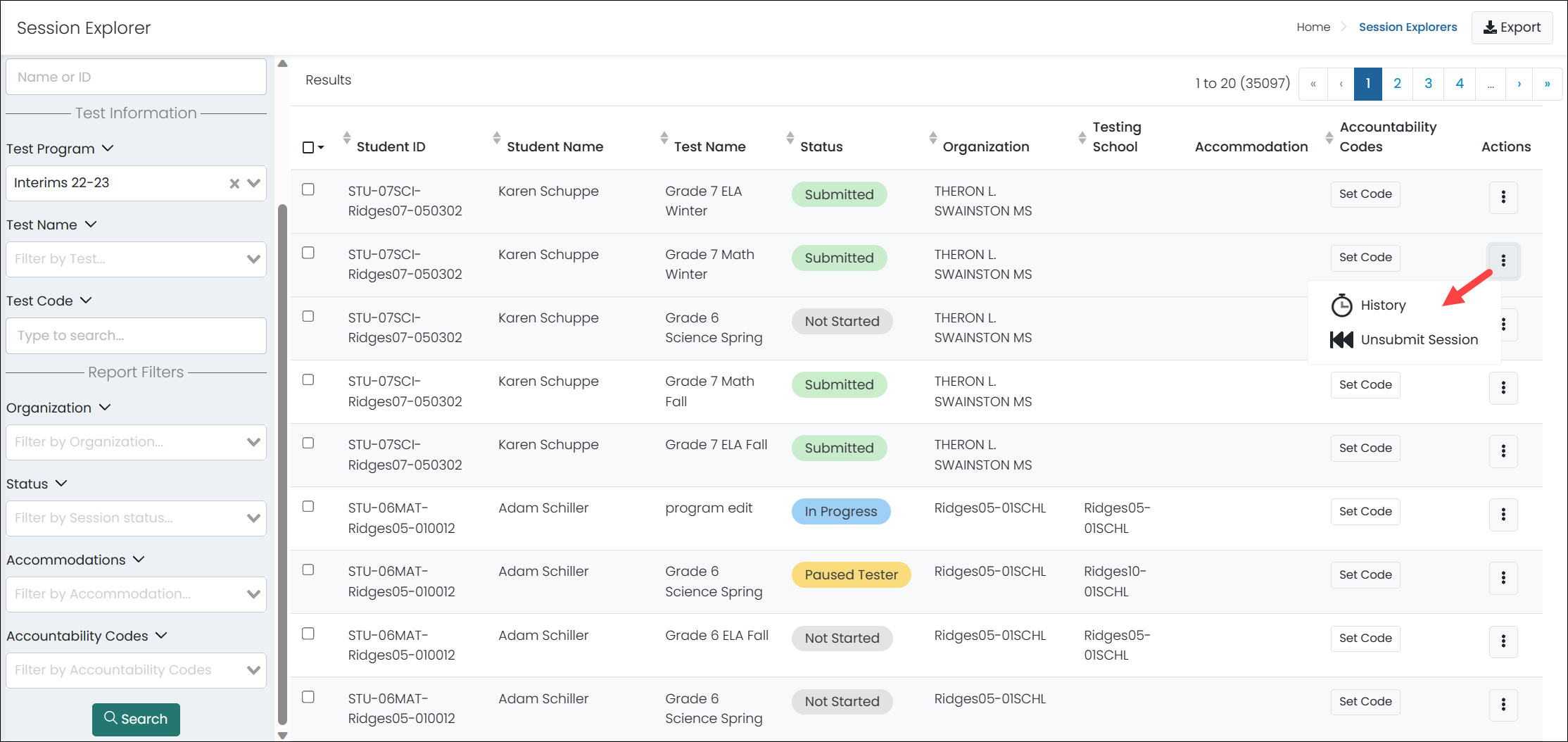Click the History clock icon
The image size is (1568, 742).
click(1343, 305)
